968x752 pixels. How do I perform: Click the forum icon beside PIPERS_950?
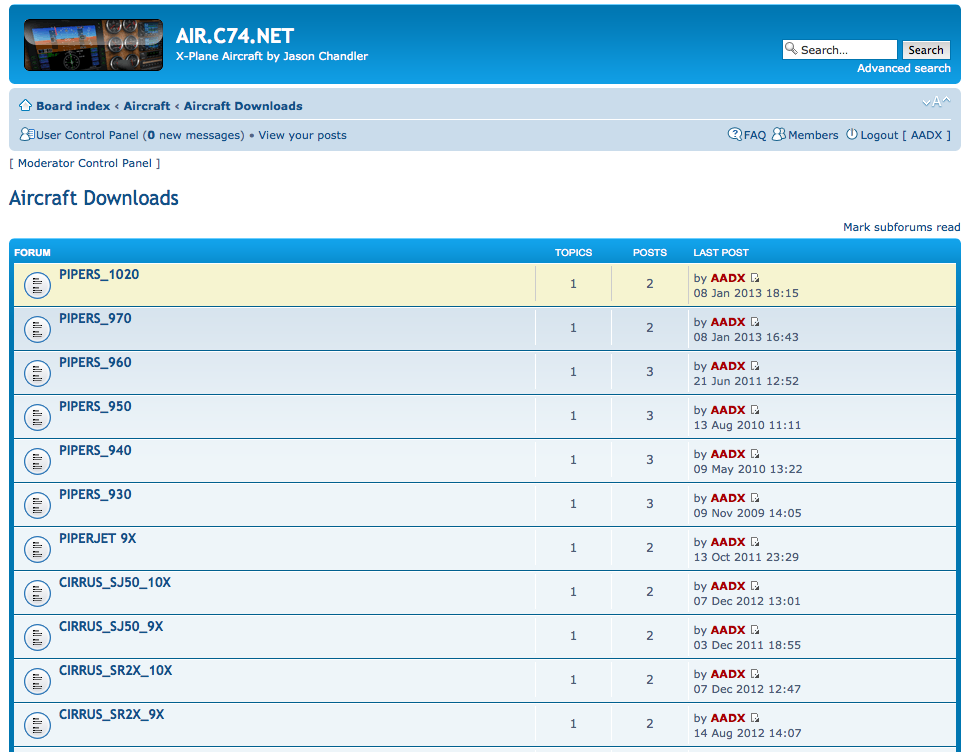[37, 417]
